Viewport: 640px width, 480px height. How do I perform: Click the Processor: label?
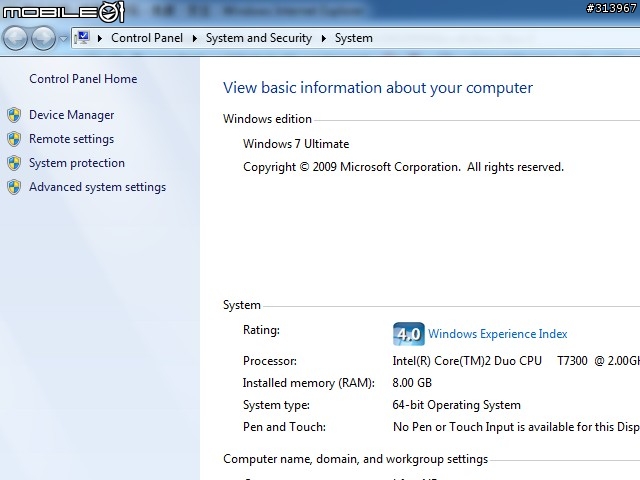click(270, 361)
